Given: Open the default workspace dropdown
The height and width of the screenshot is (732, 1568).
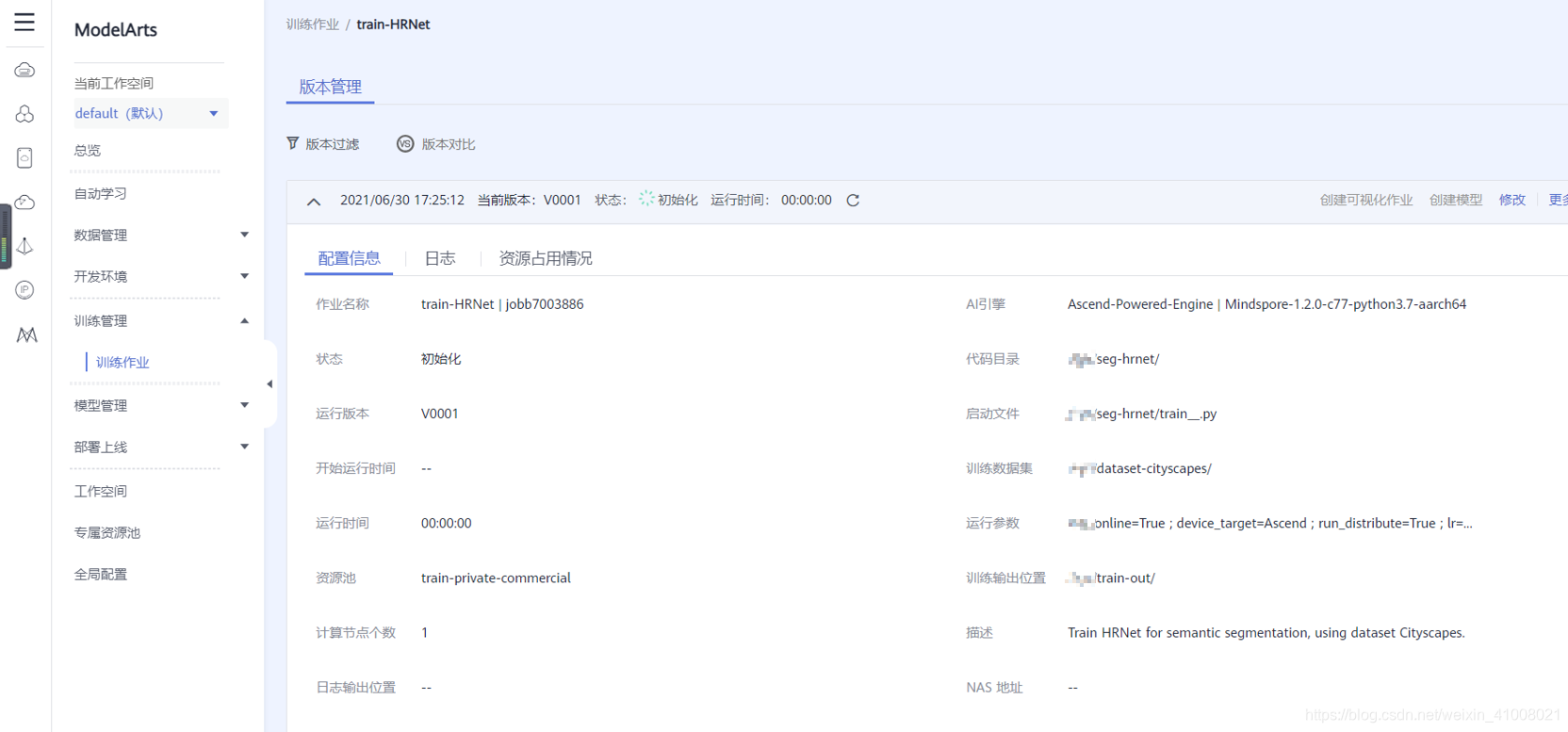Looking at the screenshot, I should [x=149, y=113].
